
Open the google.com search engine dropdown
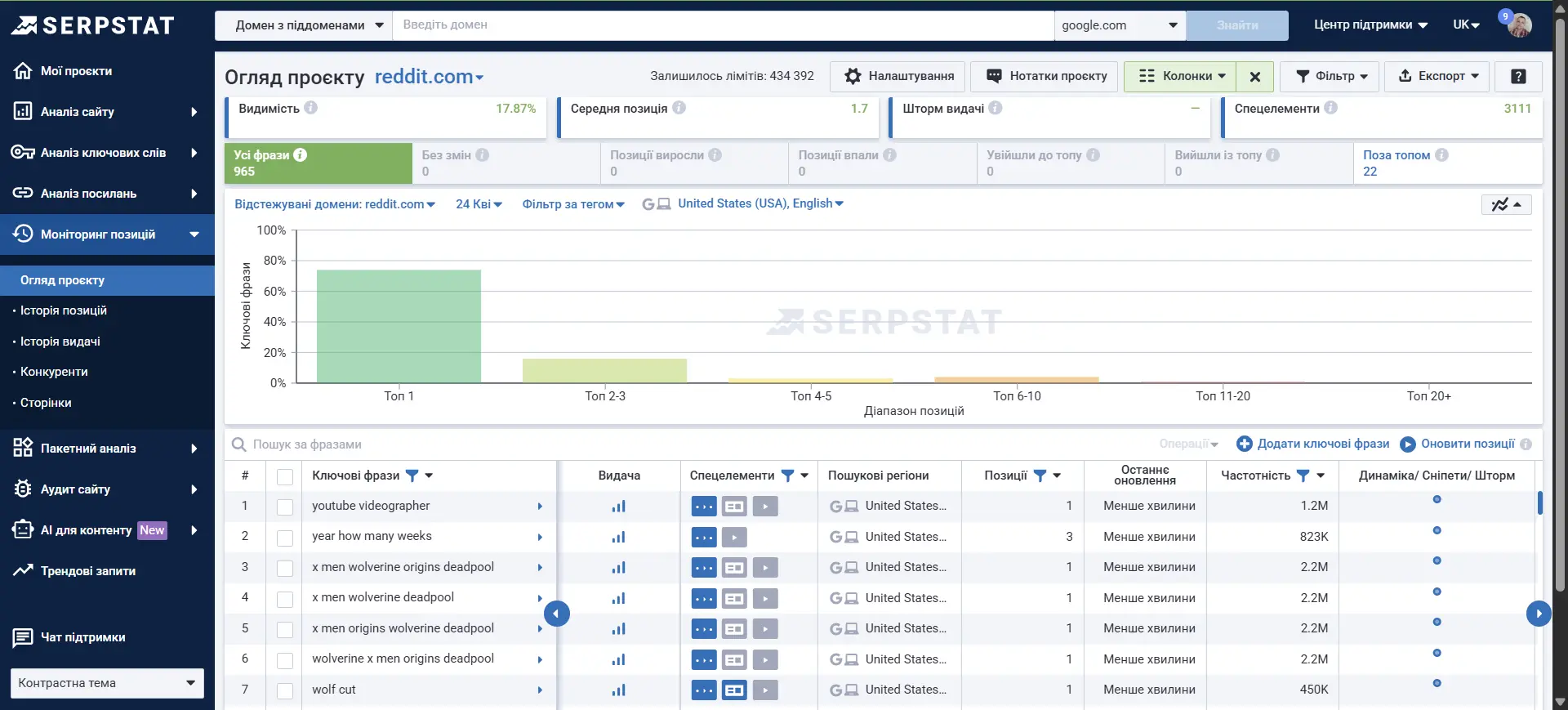[1119, 25]
